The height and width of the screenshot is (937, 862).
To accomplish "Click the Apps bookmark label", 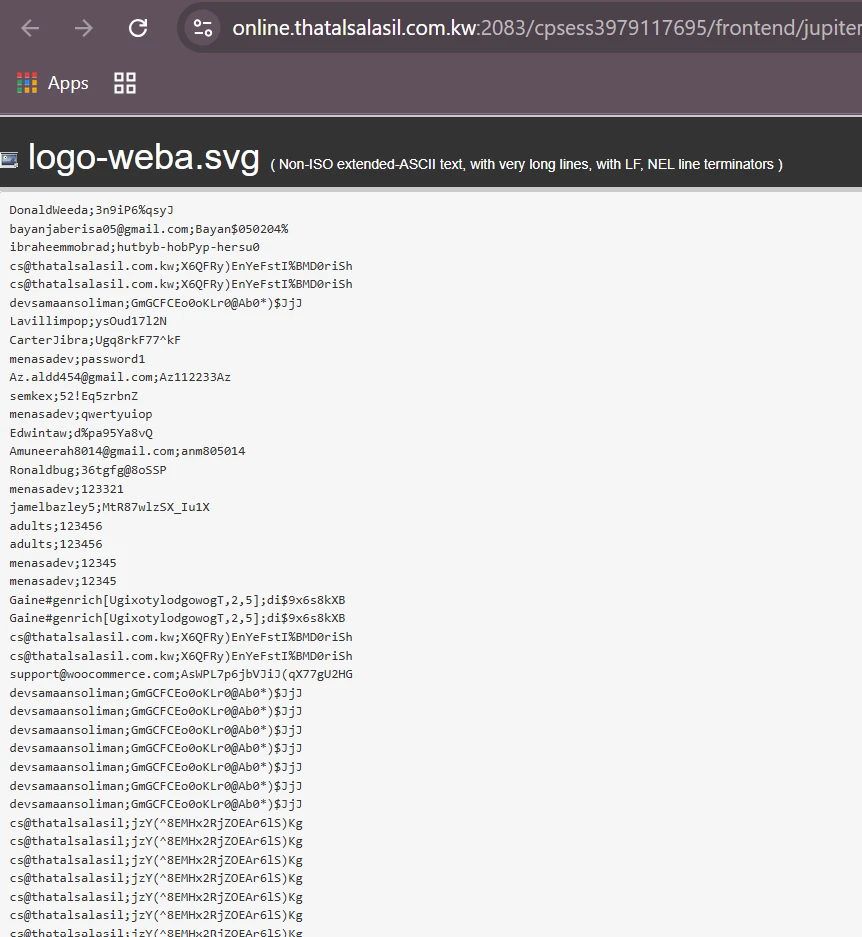I will click(x=68, y=83).
